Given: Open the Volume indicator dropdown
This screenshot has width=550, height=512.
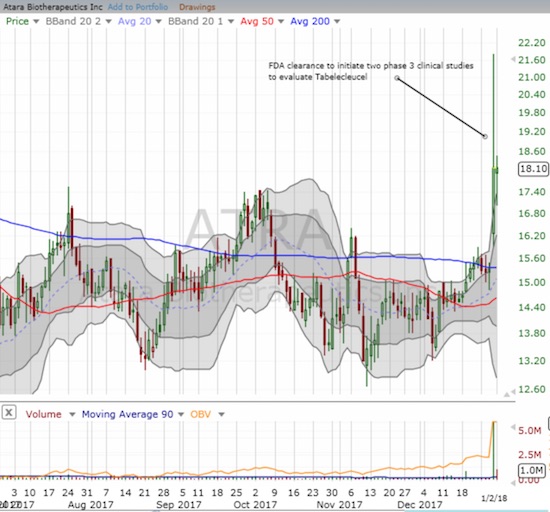Looking at the screenshot, I should tap(72, 415).
